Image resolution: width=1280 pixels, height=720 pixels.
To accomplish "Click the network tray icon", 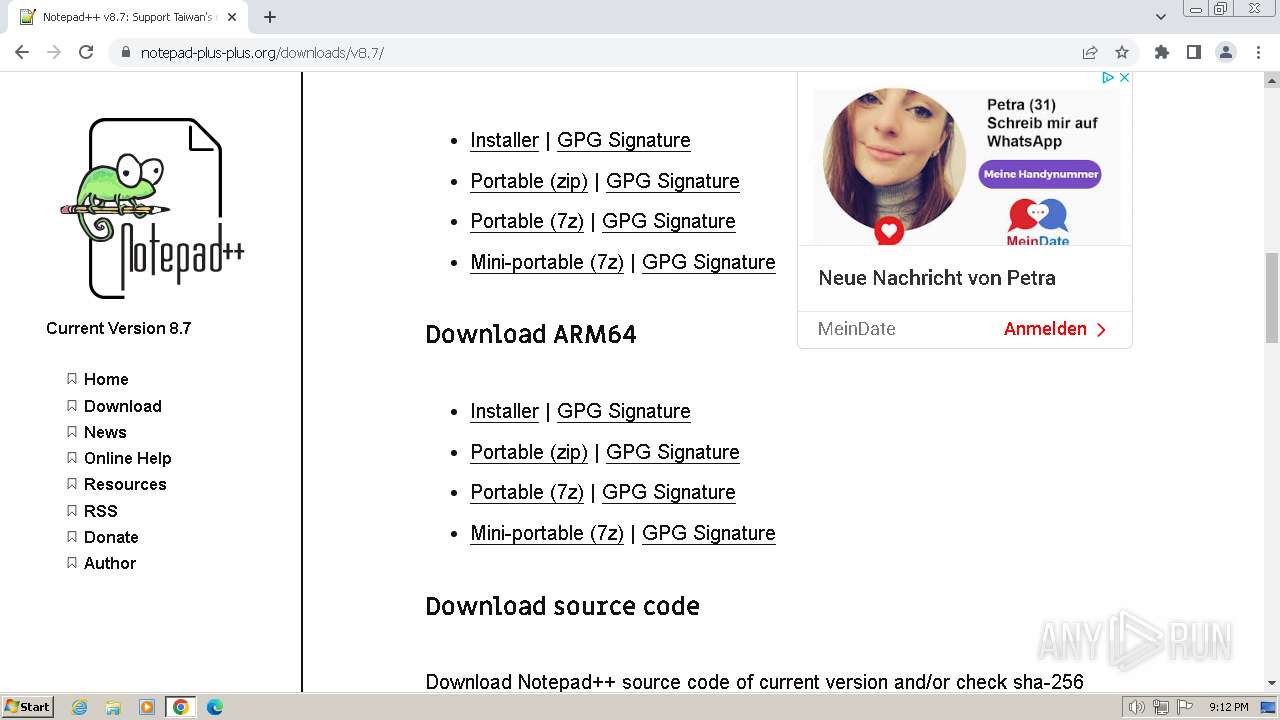I will [1161, 707].
